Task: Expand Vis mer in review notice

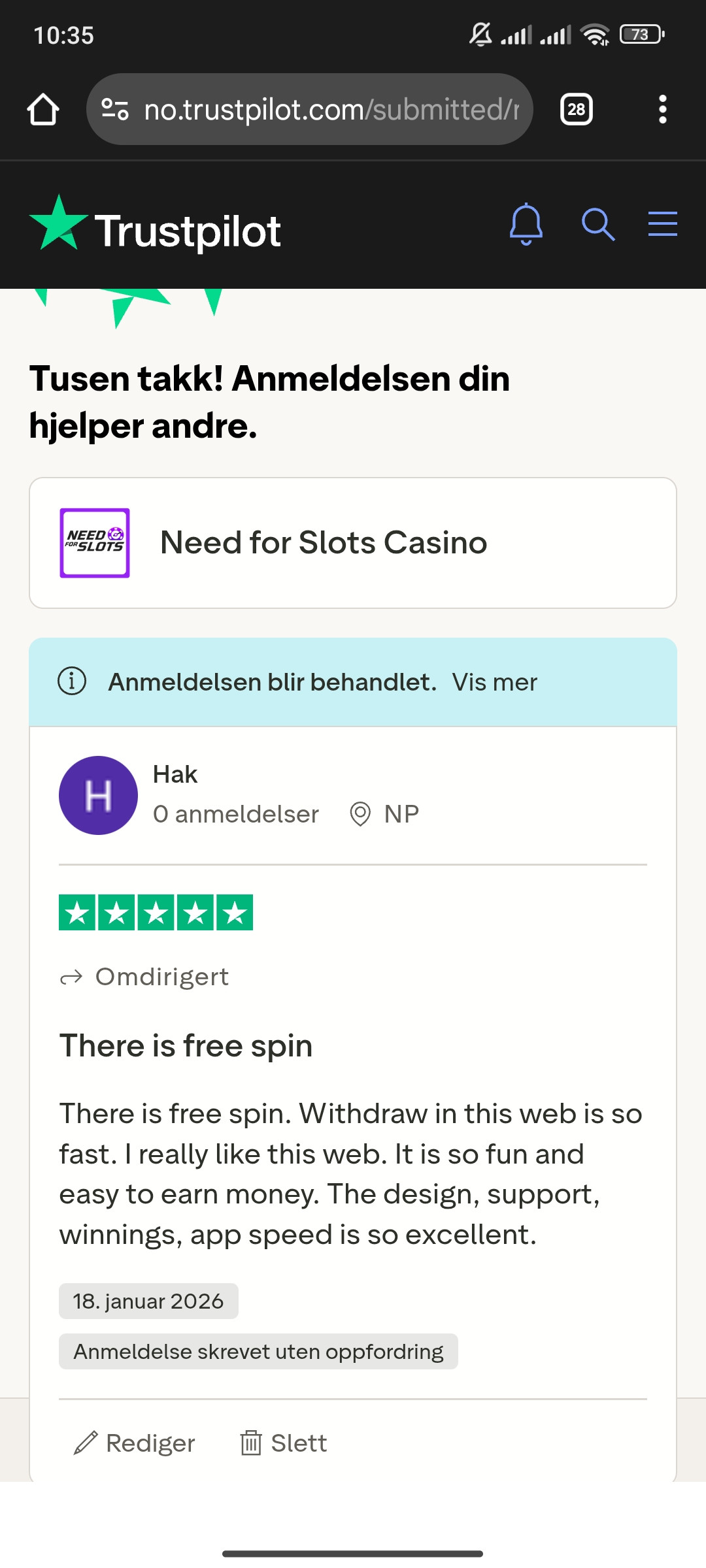Action: click(x=495, y=682)
